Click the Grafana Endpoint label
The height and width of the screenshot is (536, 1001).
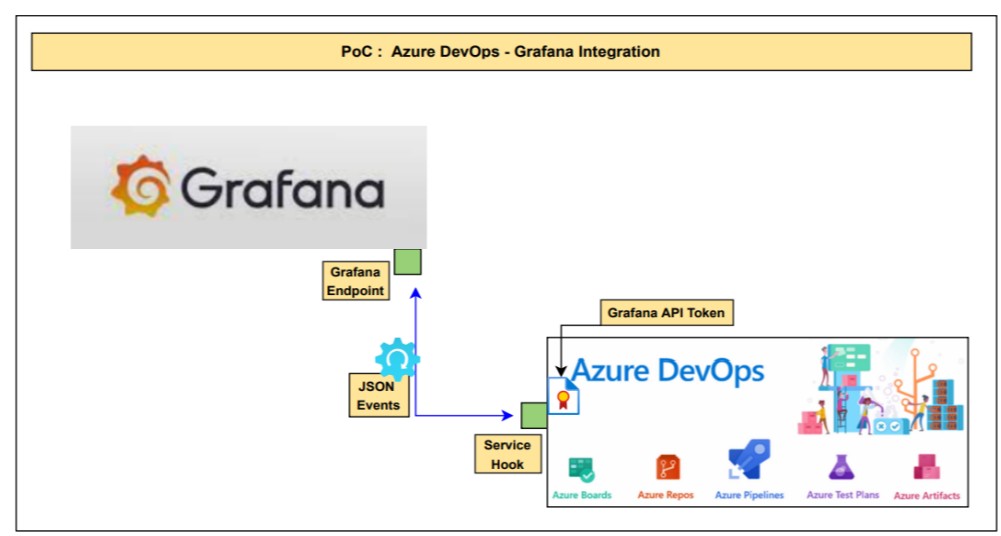coord(356,281)
